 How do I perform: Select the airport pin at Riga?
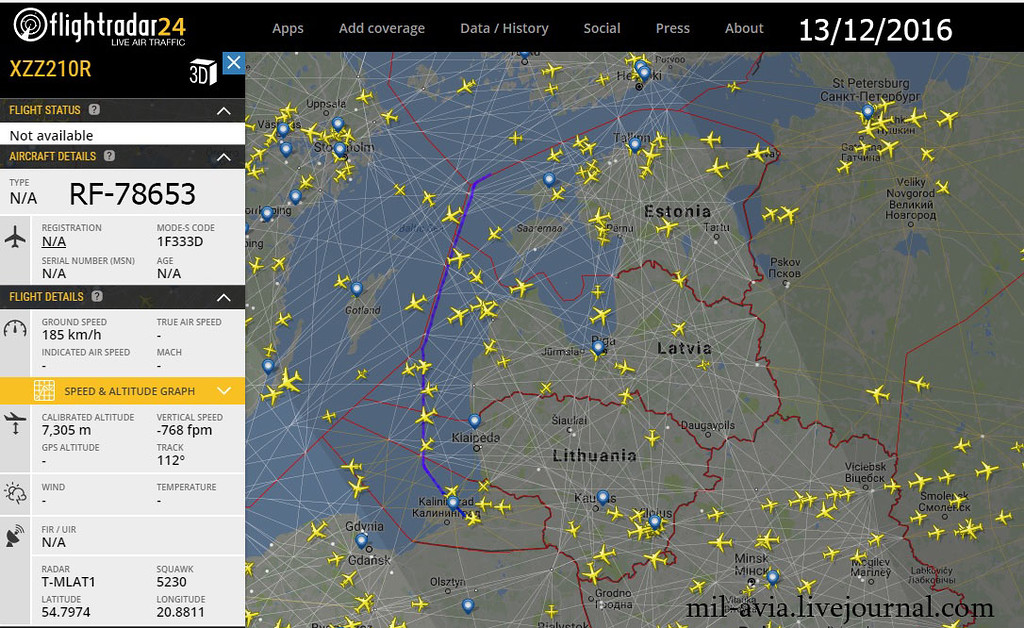pyautogui.click(x=597, y=347)
